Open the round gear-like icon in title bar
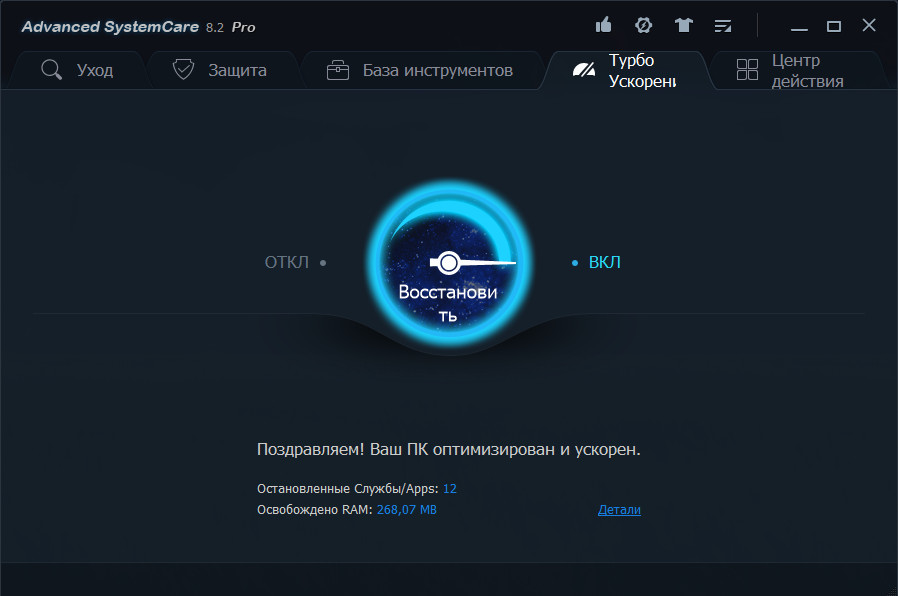Image resolution: width=898 pixels, height=596 pixels. click(644, 25)
